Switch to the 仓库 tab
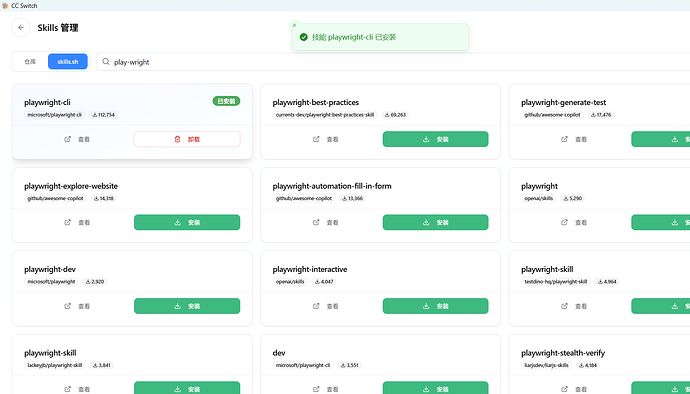Image resolution: width=690 pixels, height=394 pixels. 30,62
